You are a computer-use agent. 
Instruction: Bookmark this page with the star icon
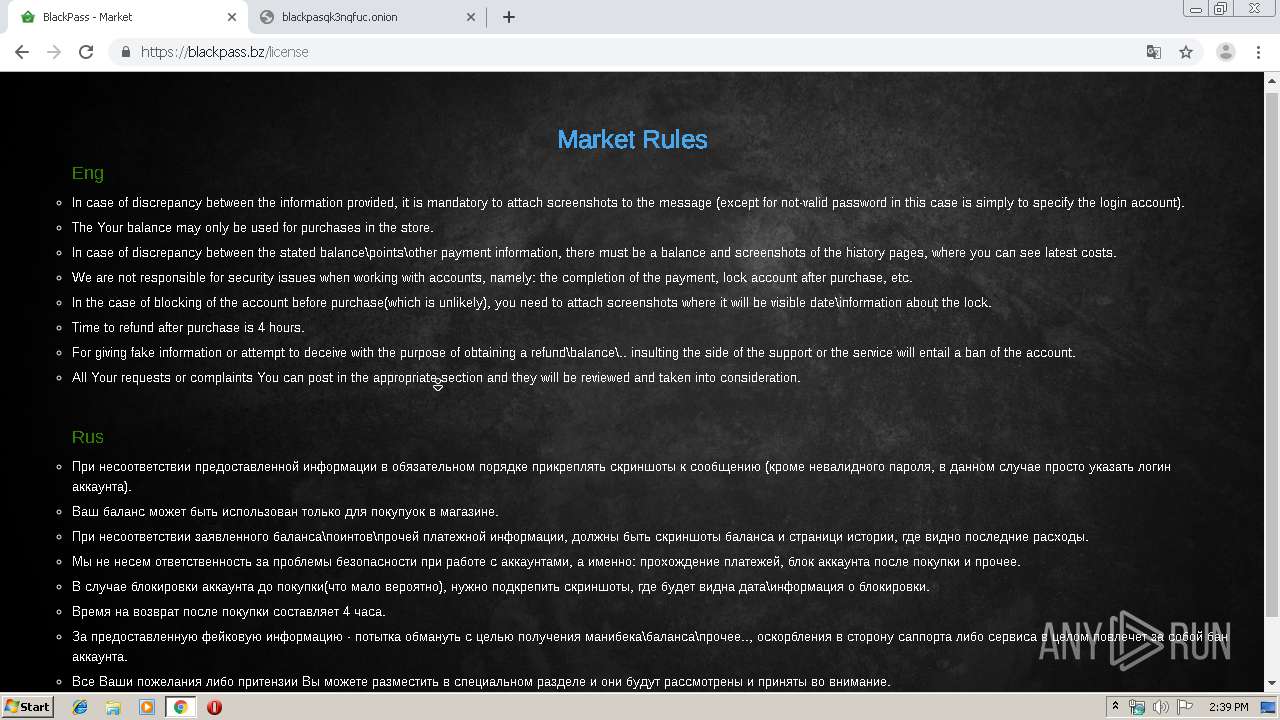[x=1186, y=52]
